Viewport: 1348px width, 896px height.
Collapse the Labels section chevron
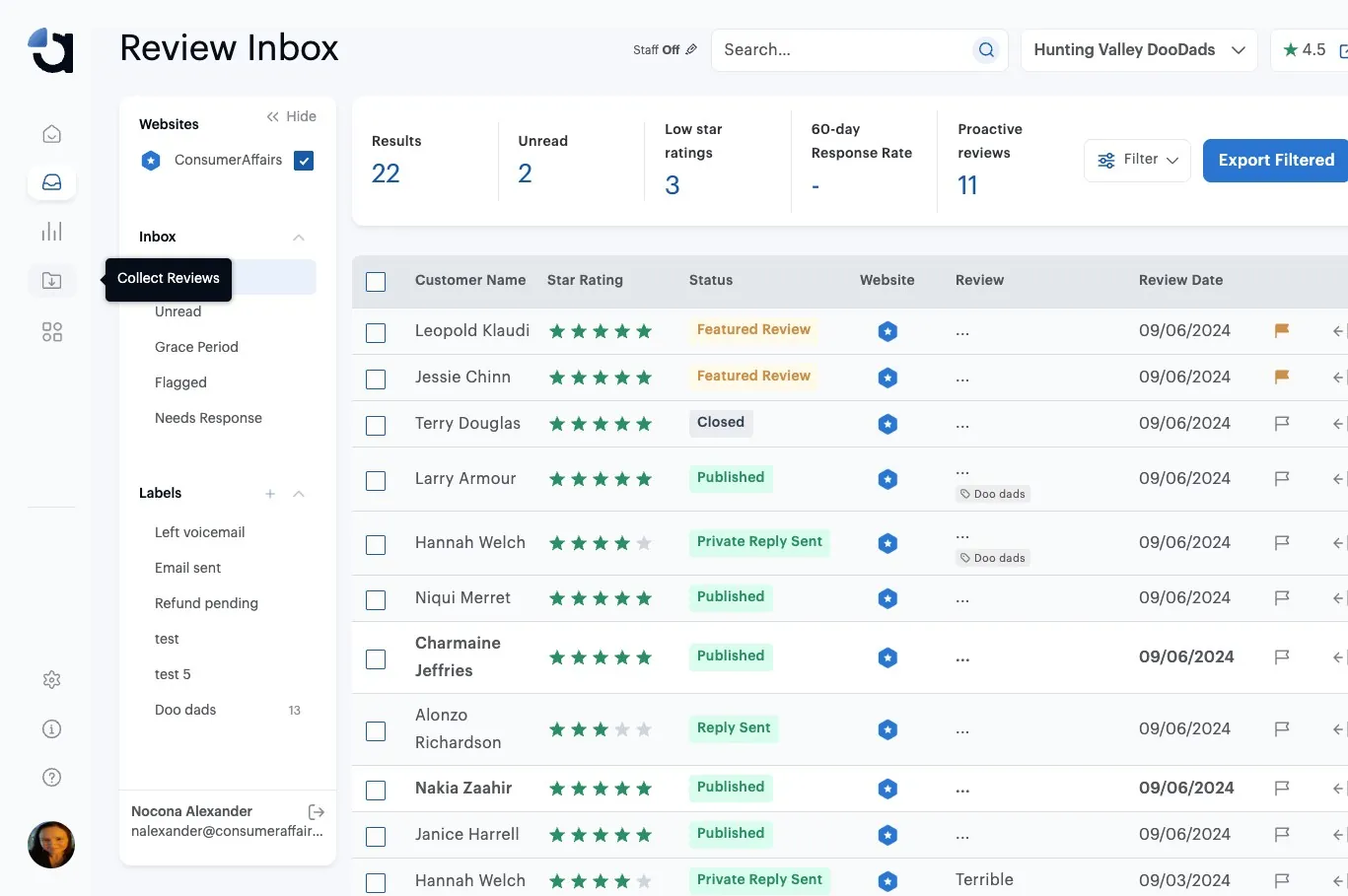[x=299, y=494]
